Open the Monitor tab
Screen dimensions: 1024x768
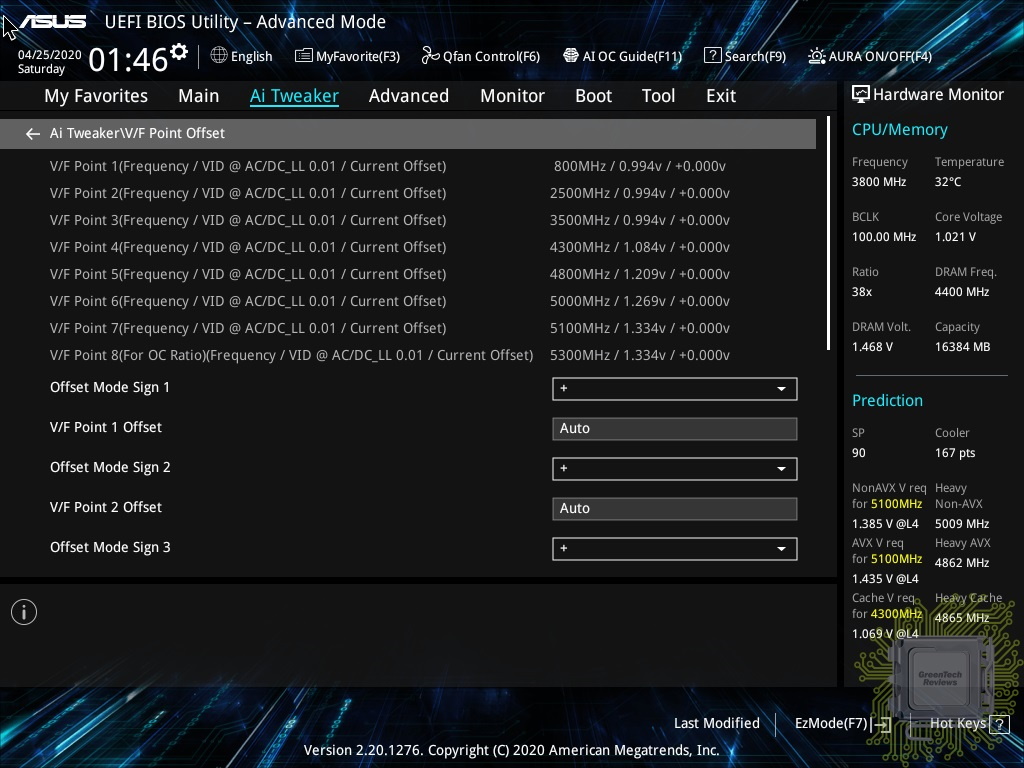pyautogui.click(x=513, y=96)
